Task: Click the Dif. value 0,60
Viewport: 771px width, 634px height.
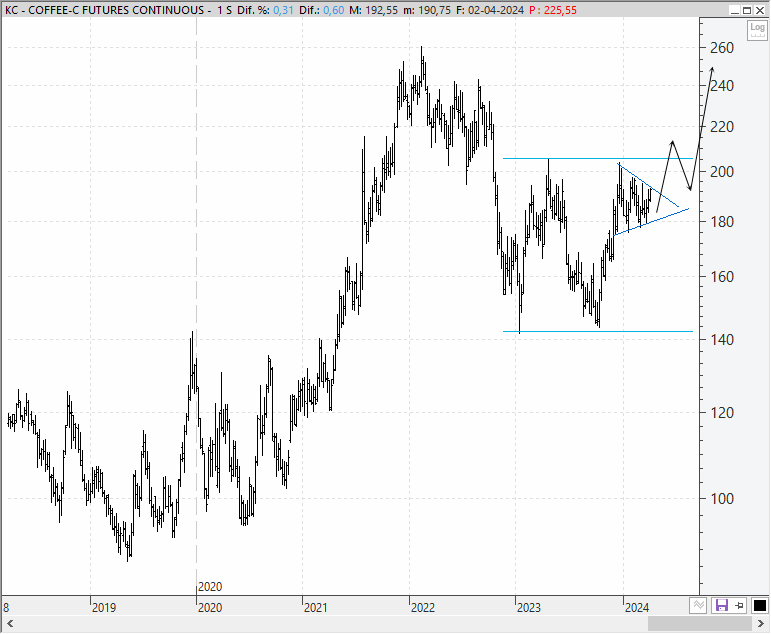Action: point(334,10)
